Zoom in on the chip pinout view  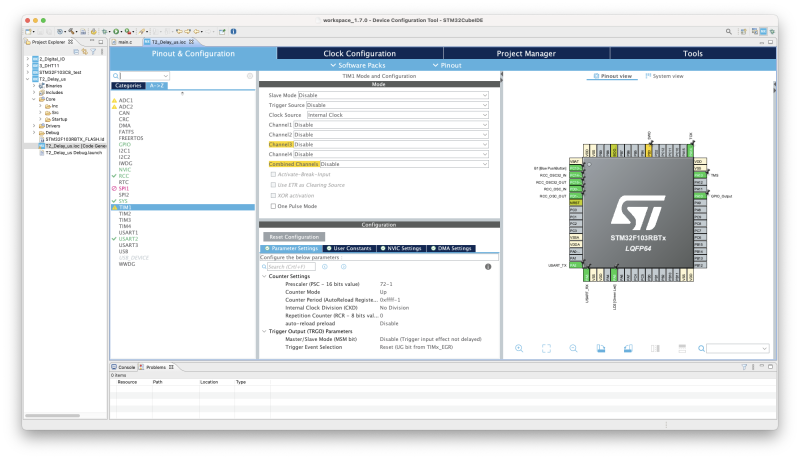pos(519,348)
